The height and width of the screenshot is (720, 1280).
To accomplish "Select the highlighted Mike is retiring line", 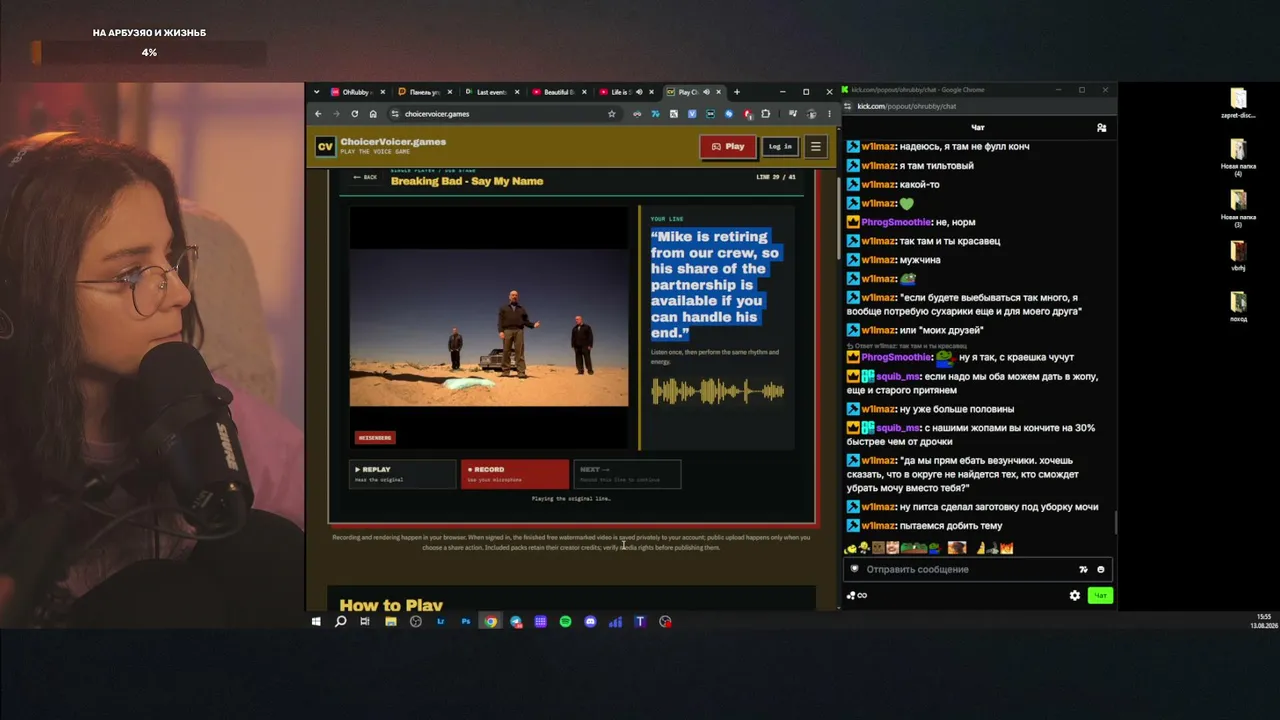I will (x=715, y=284).
